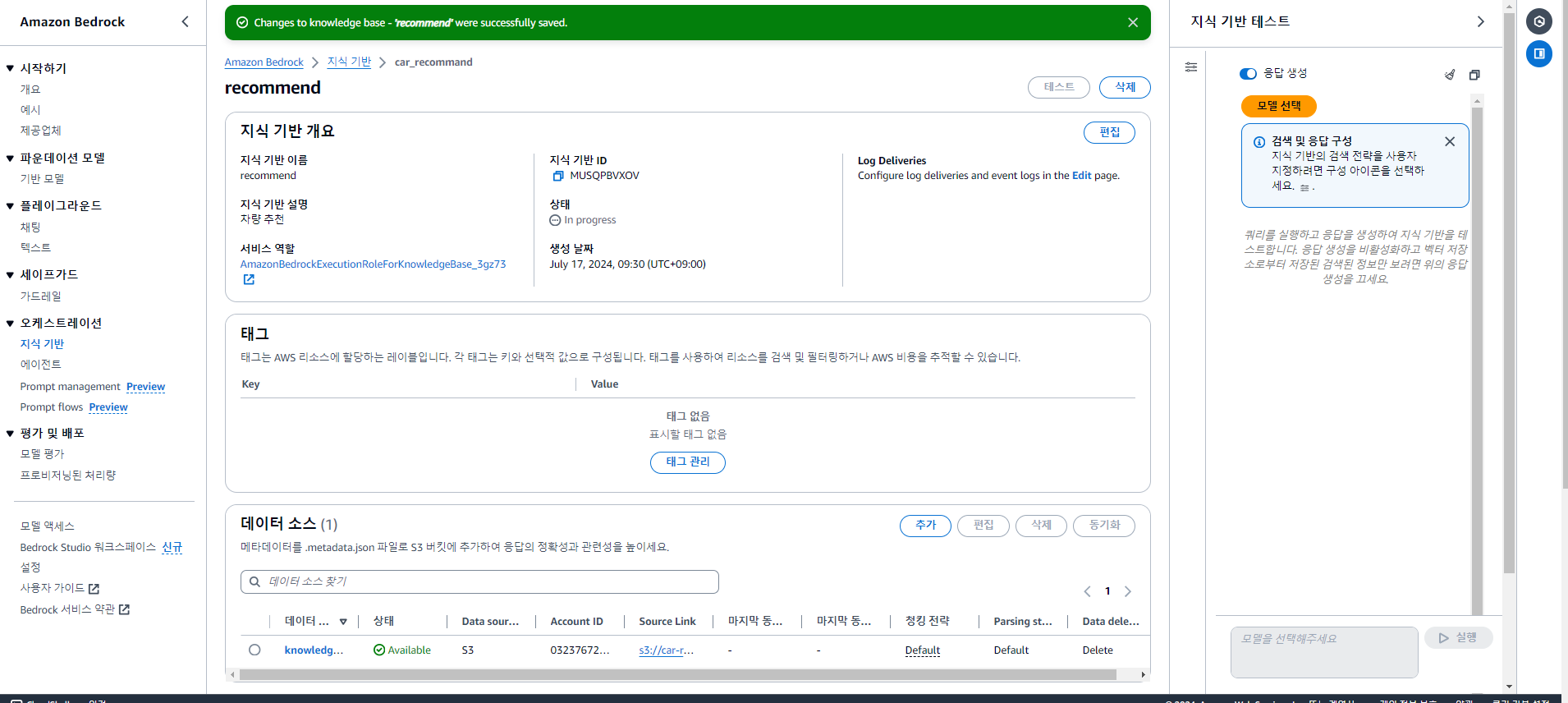The image size is (1568, 703).
Task: Click the 실행 run button
Action: (x=1458, y=638)
